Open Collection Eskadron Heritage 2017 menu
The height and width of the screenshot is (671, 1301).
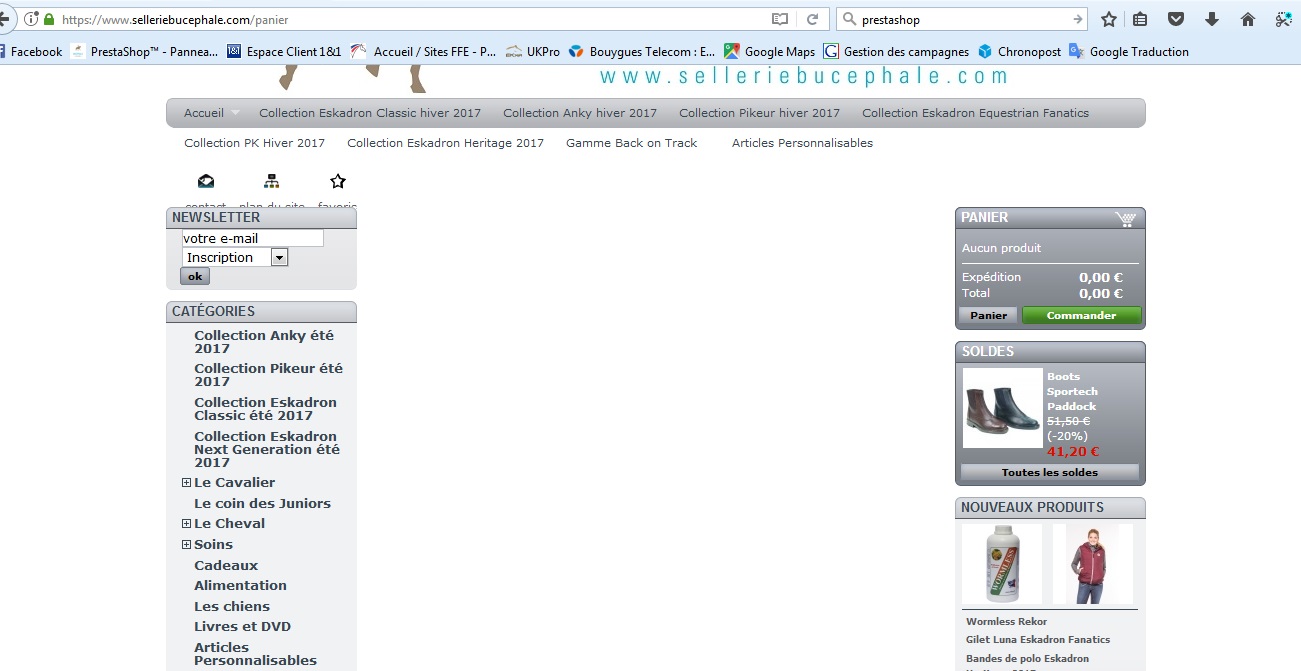pos(446,143)
